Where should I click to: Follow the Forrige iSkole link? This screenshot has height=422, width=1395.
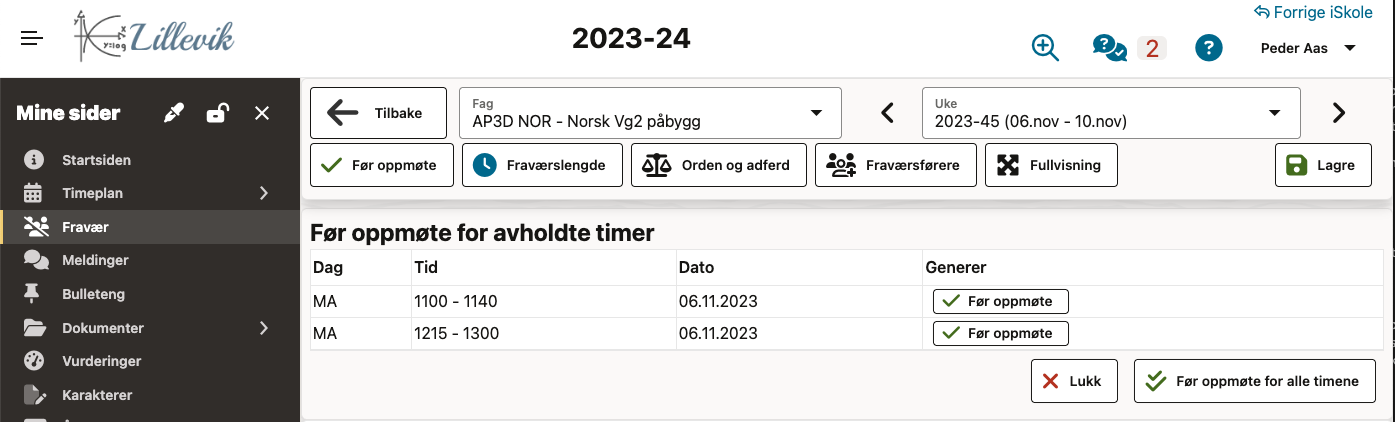tap(1314, 12)
